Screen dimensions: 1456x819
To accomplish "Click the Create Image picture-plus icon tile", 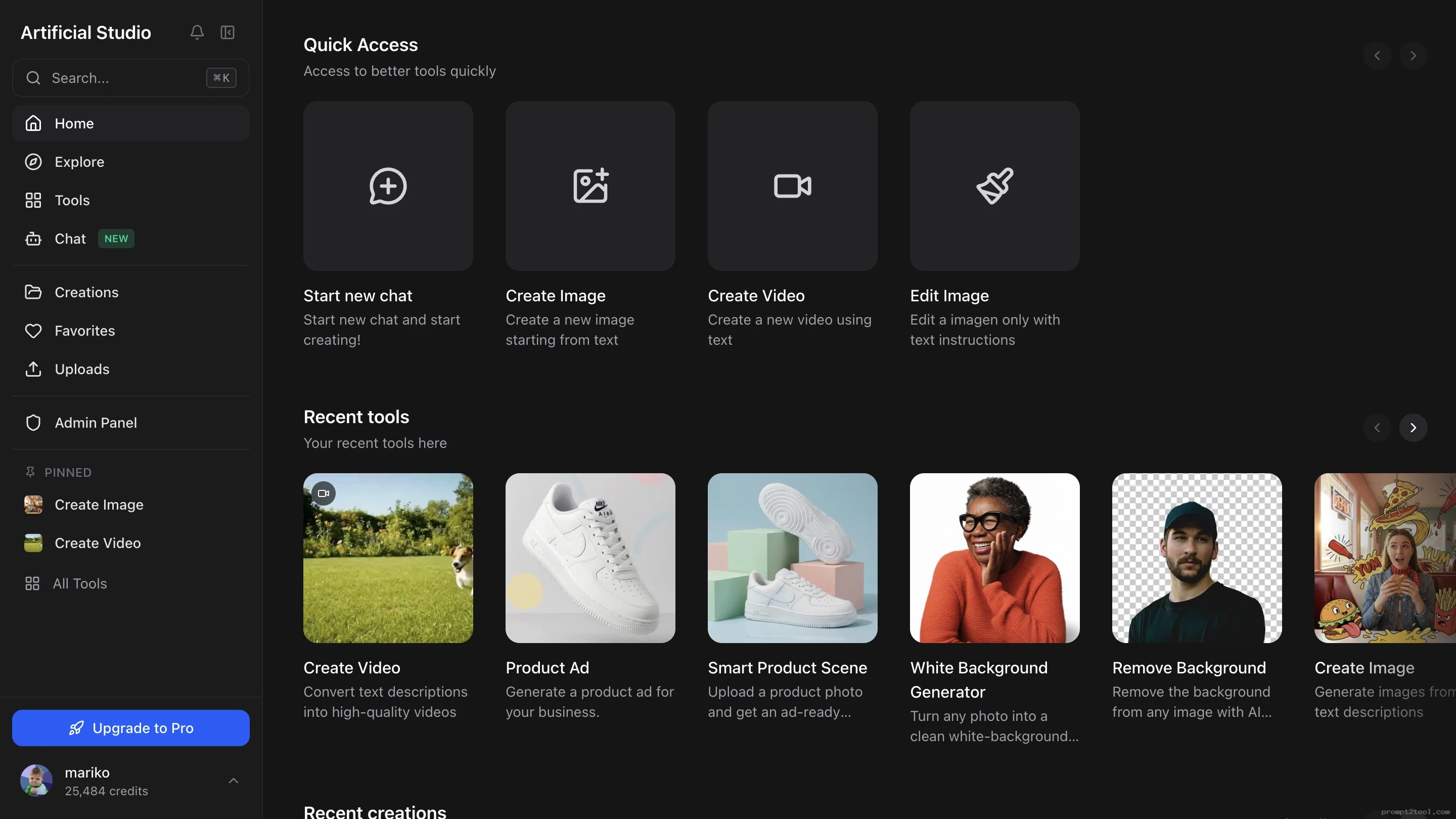I will tap(590, 186).
